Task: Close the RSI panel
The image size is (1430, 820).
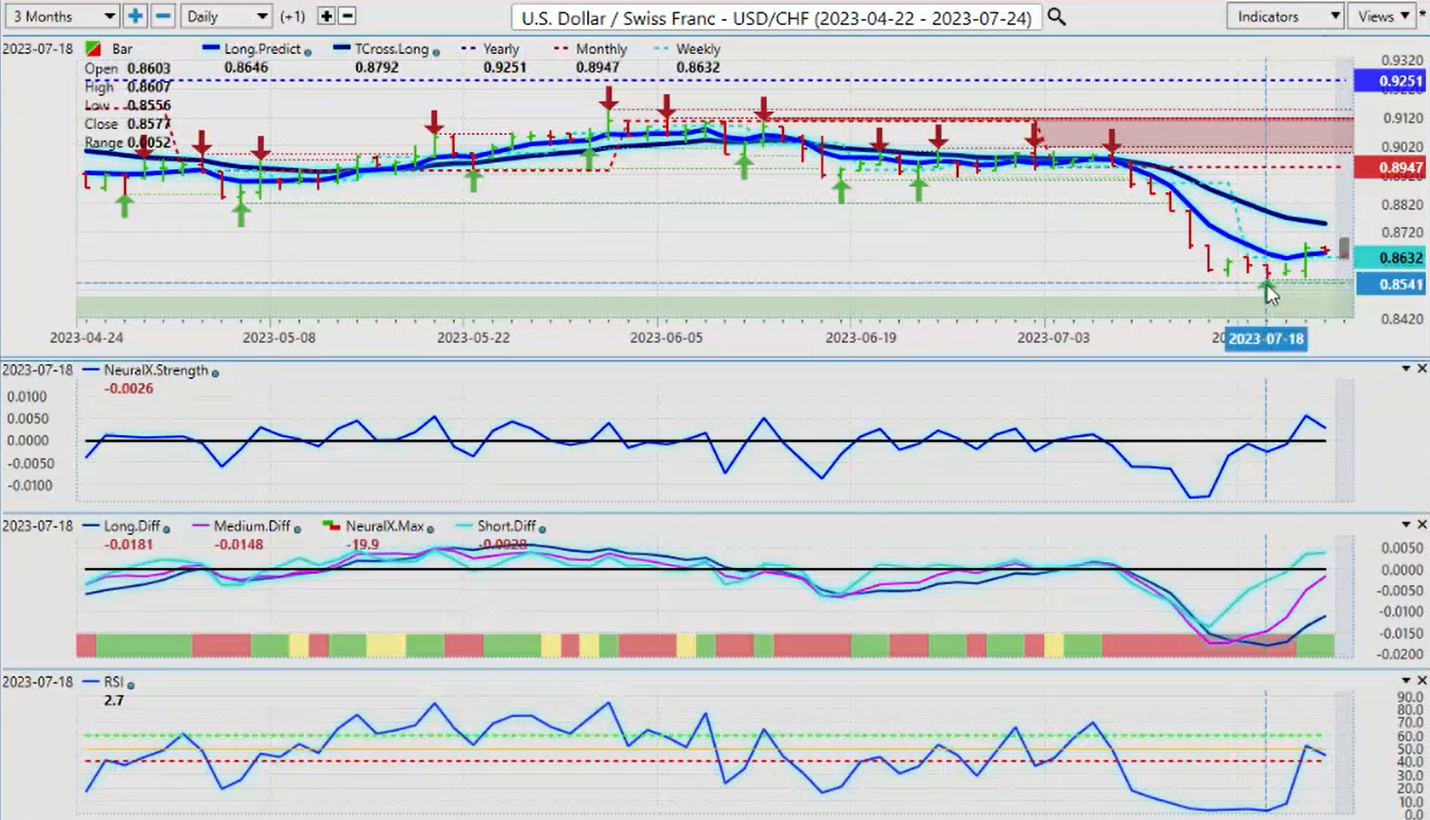Action: click(x=1422, y=680)
